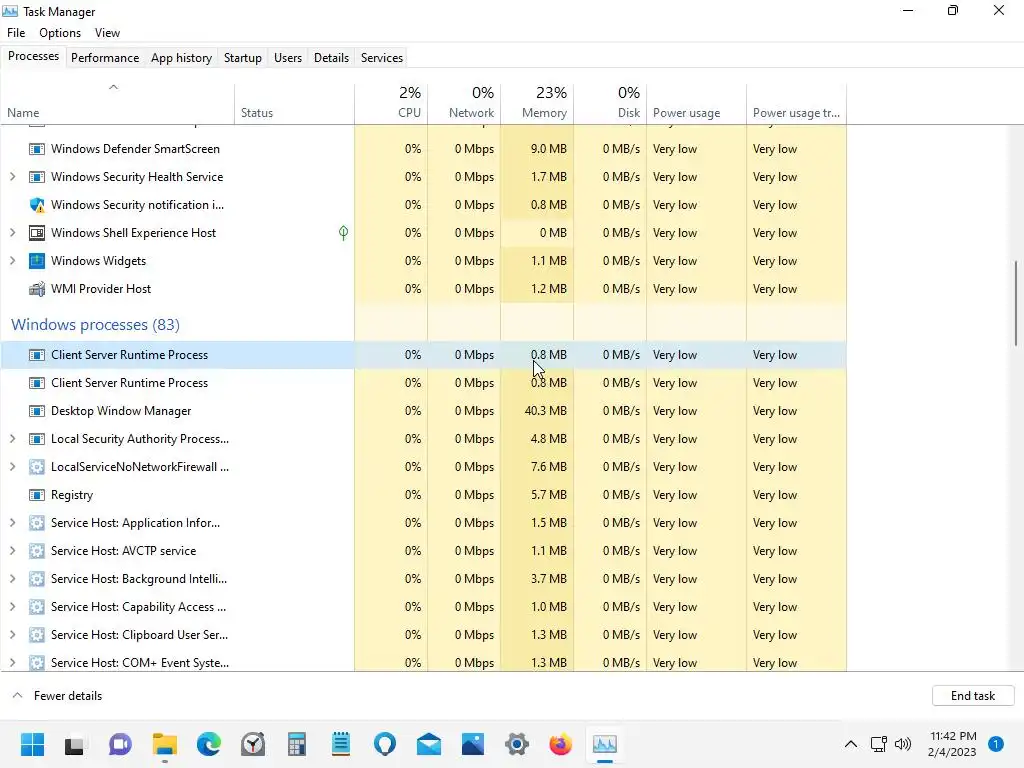Open the notification badge in tray
The width and height of the screenshot is (1024, 768).
pyautogui.click(x=996, y=744)
